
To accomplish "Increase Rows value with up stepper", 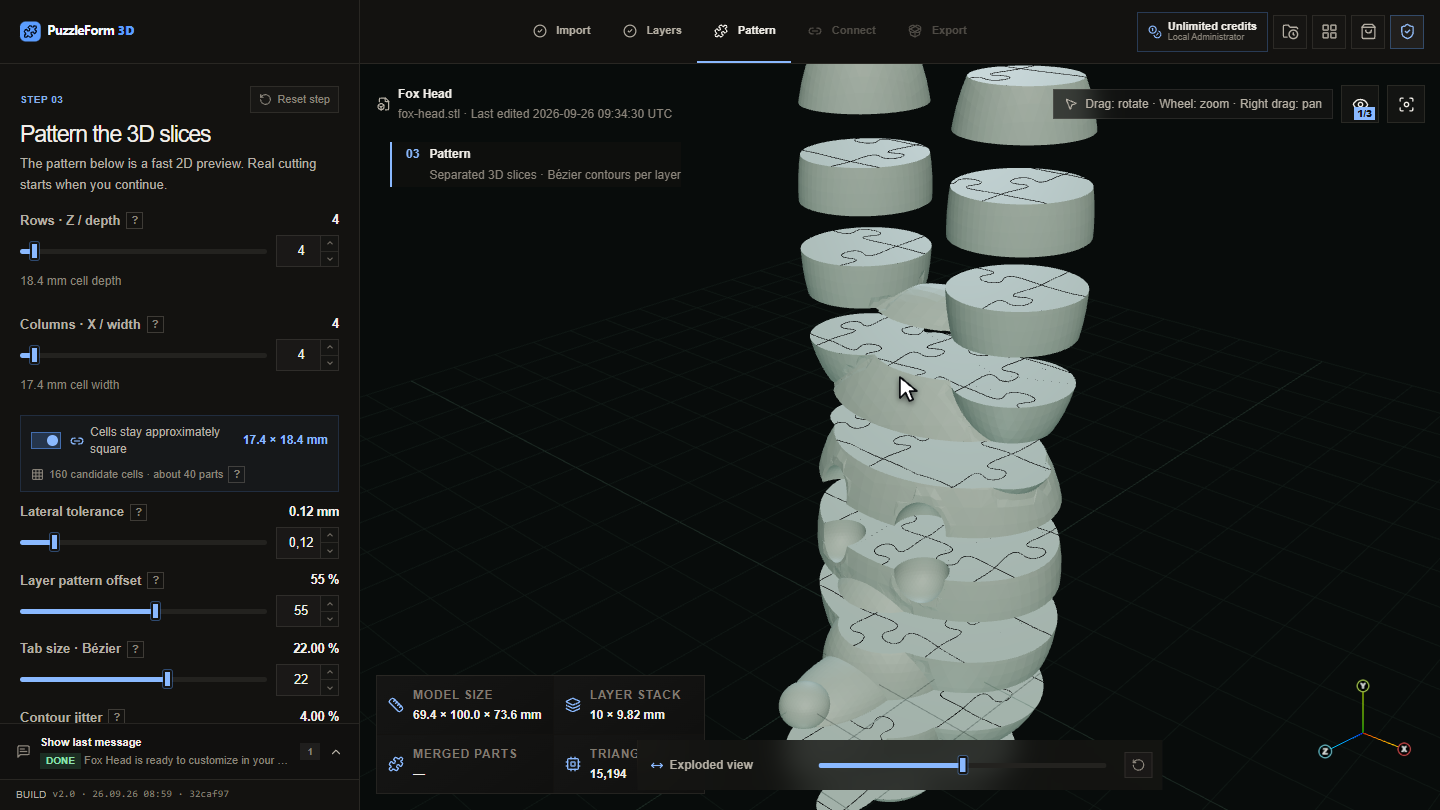I will 329,243.
